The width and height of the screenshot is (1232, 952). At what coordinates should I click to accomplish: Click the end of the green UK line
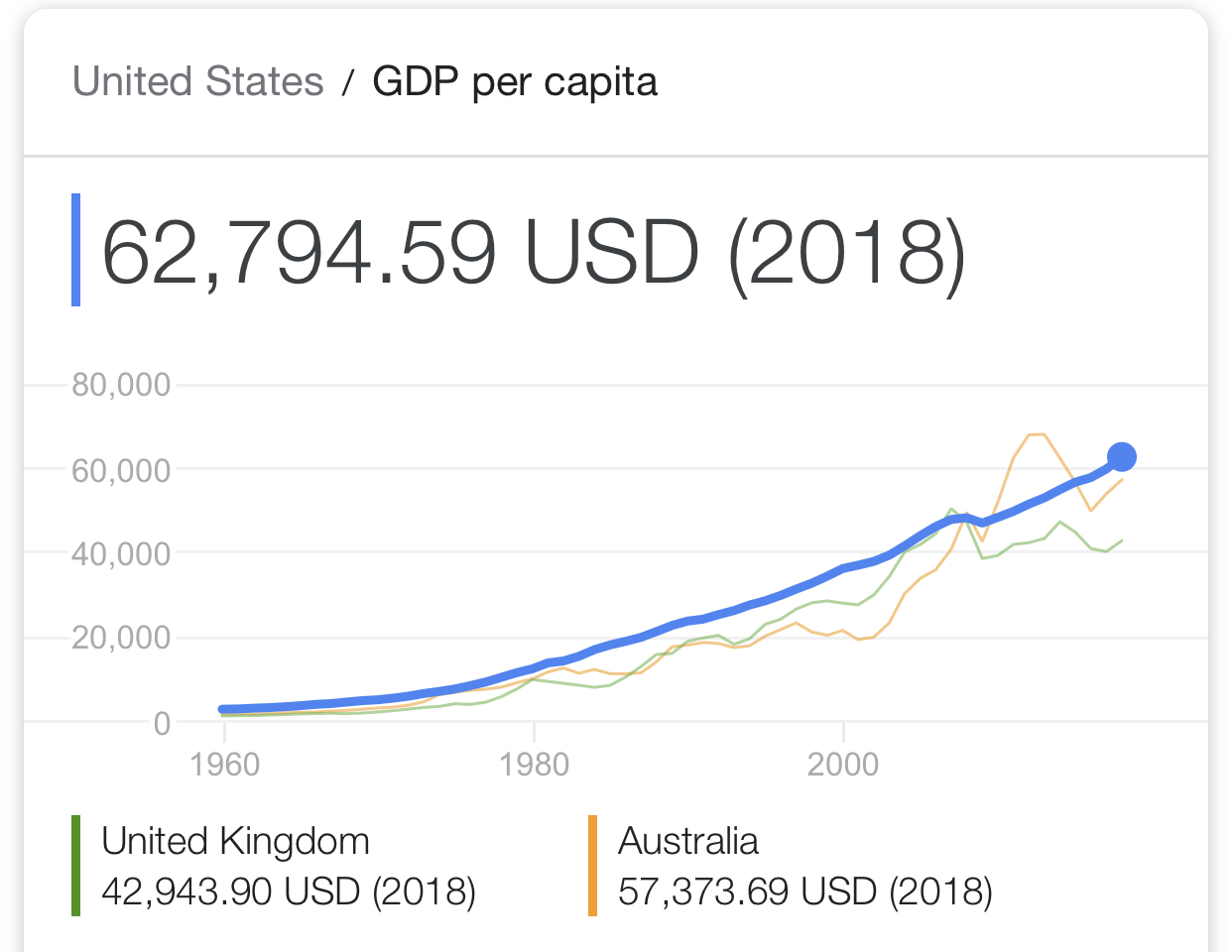(x=1121, y=540)
